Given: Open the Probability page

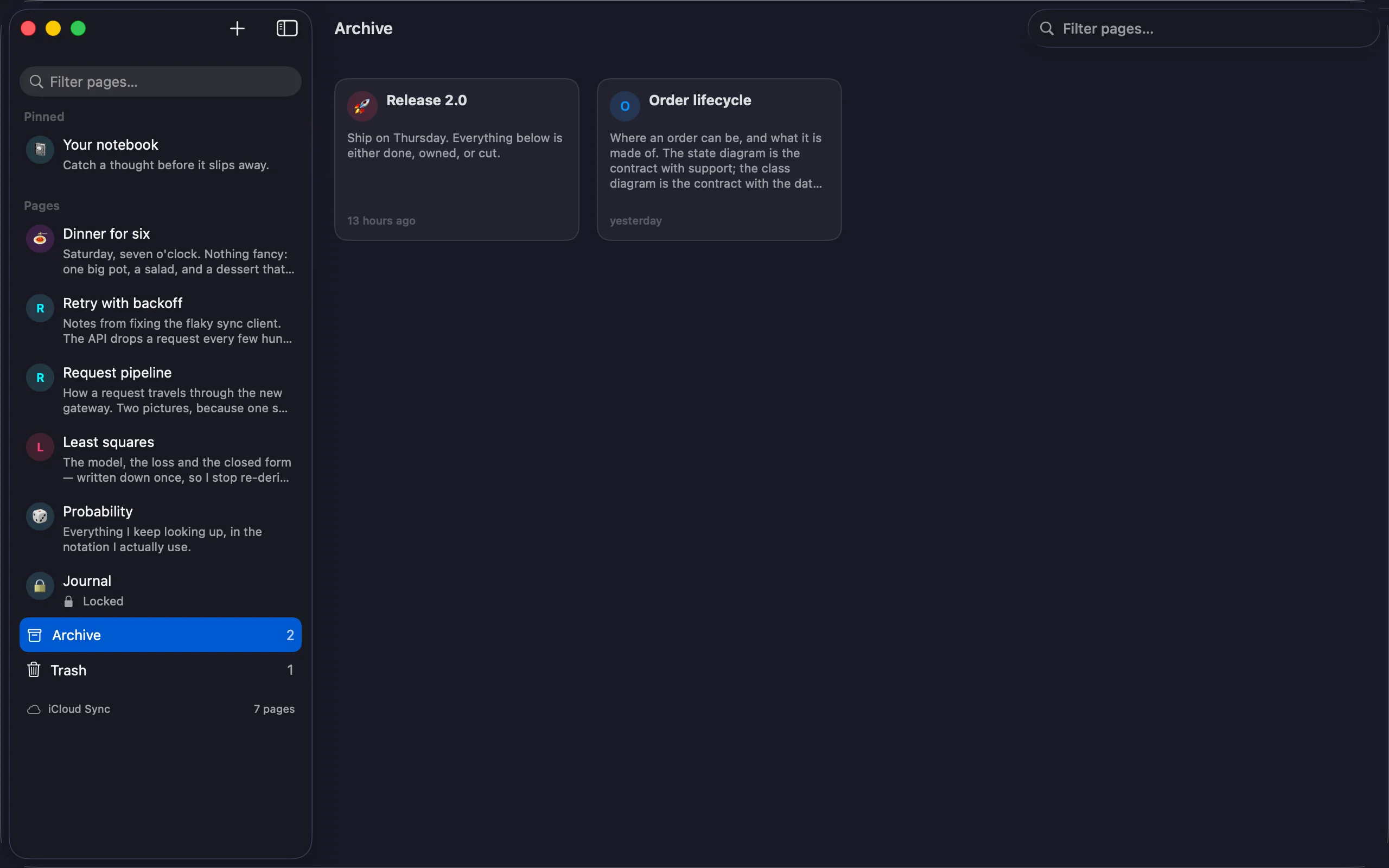Looking at the screenshot, I should 160,529.
